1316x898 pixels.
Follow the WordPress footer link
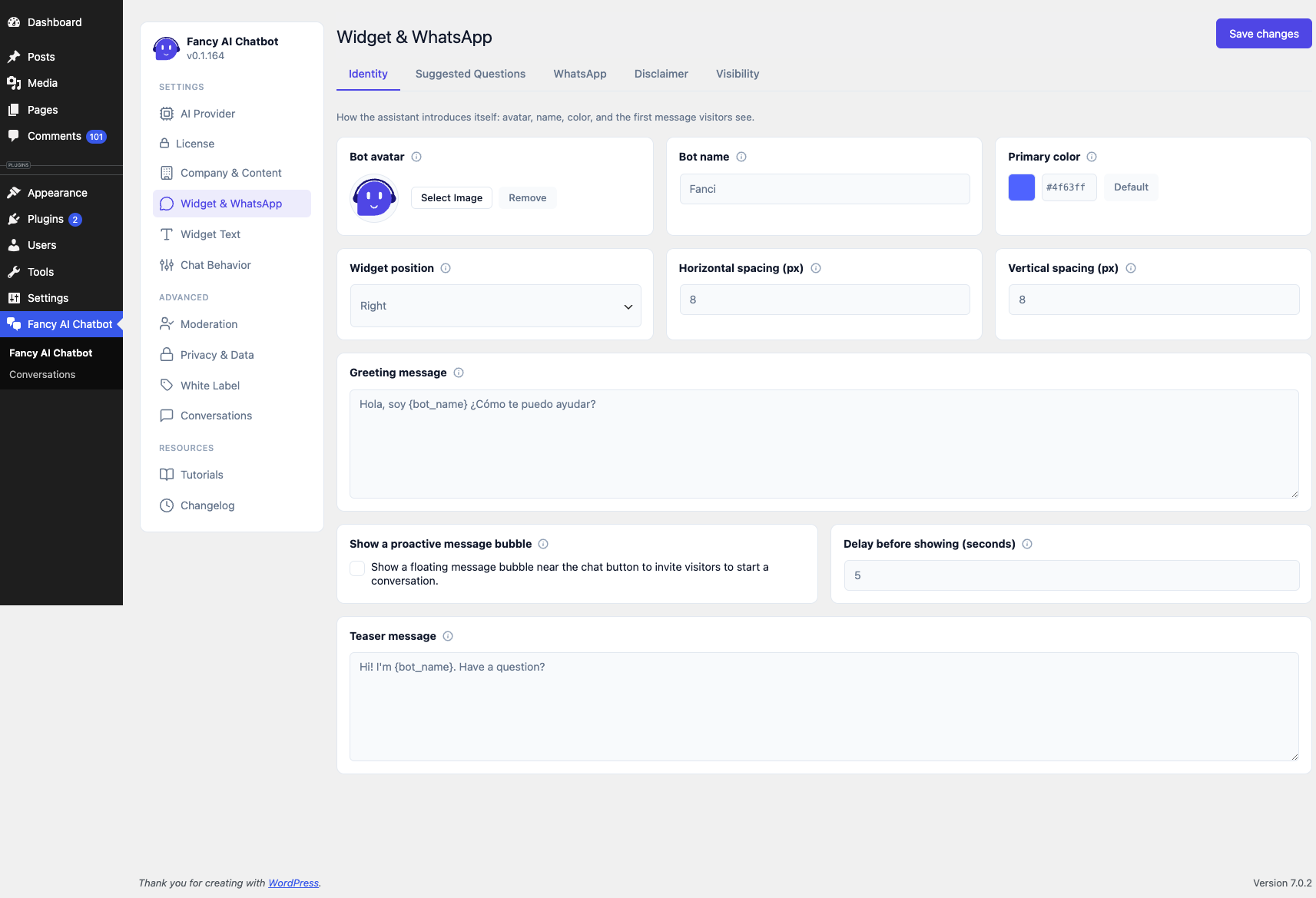tap(293, 883)
